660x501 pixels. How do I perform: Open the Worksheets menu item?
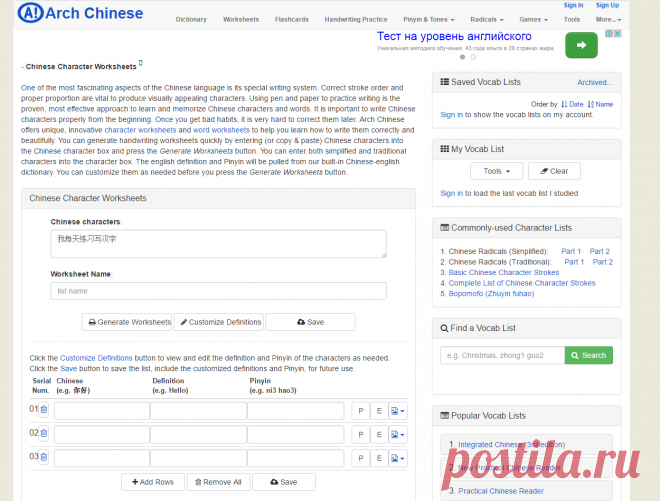click(241, 19)
